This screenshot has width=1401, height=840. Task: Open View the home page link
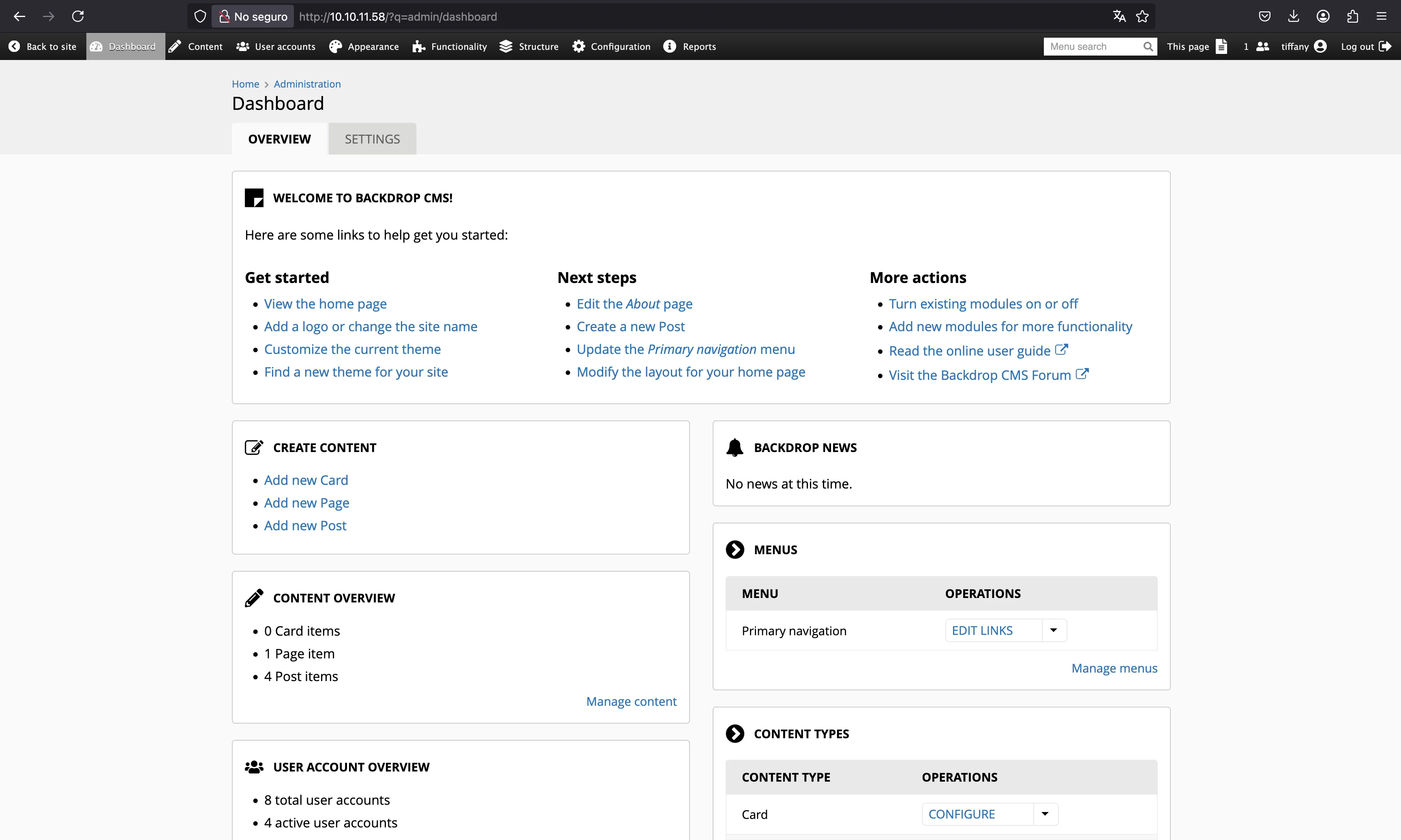click(x=326, y=304)
